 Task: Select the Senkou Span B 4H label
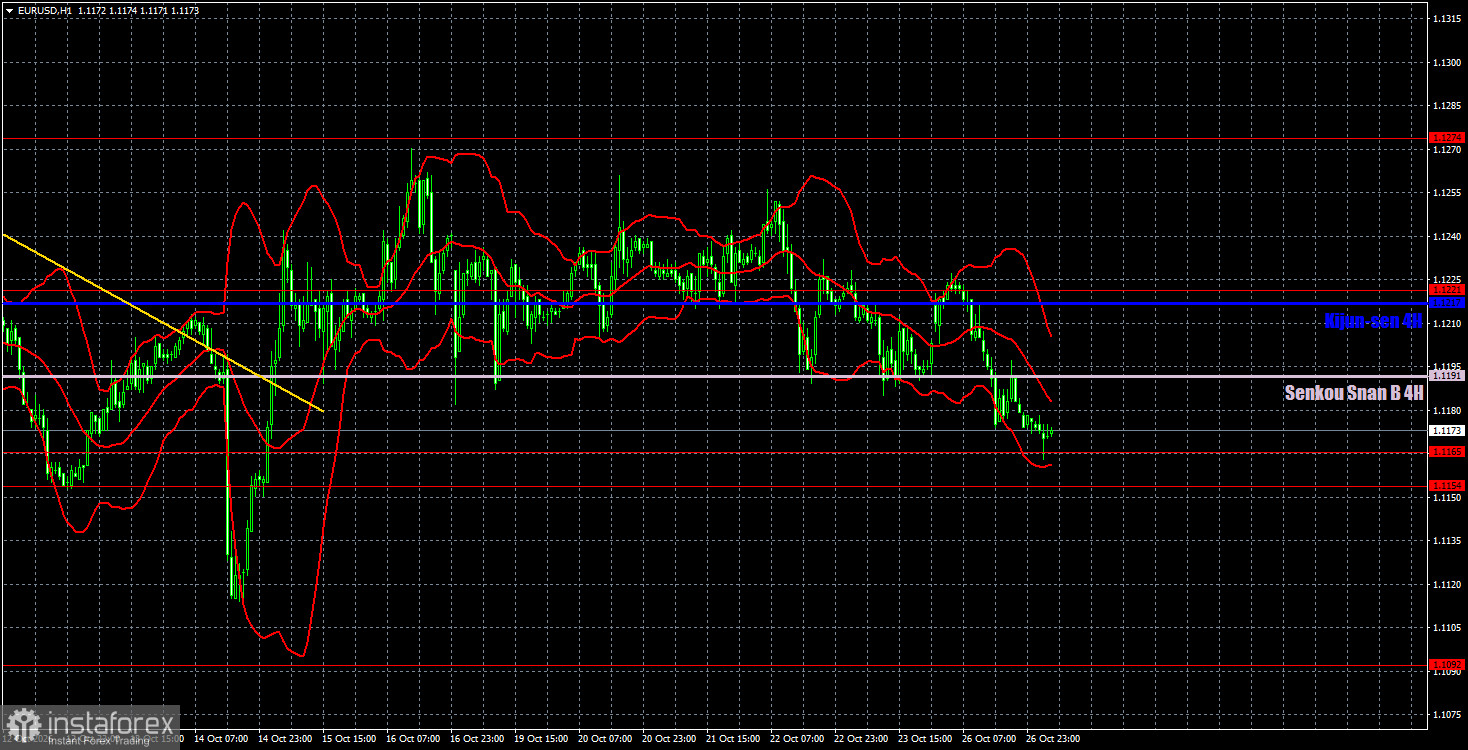coord(1354,393)
